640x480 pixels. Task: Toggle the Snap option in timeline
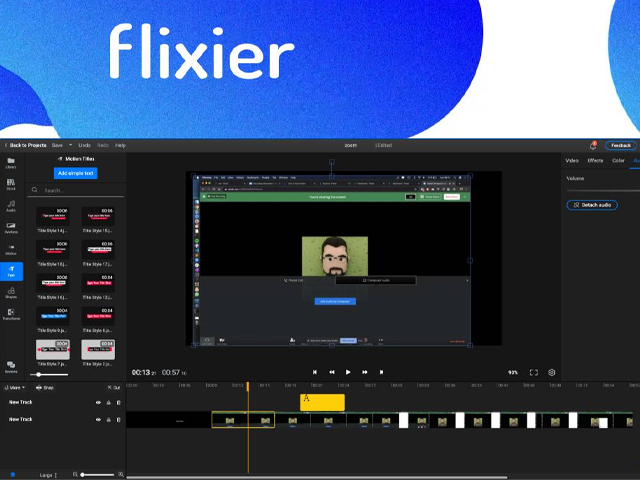pos(45,387)
